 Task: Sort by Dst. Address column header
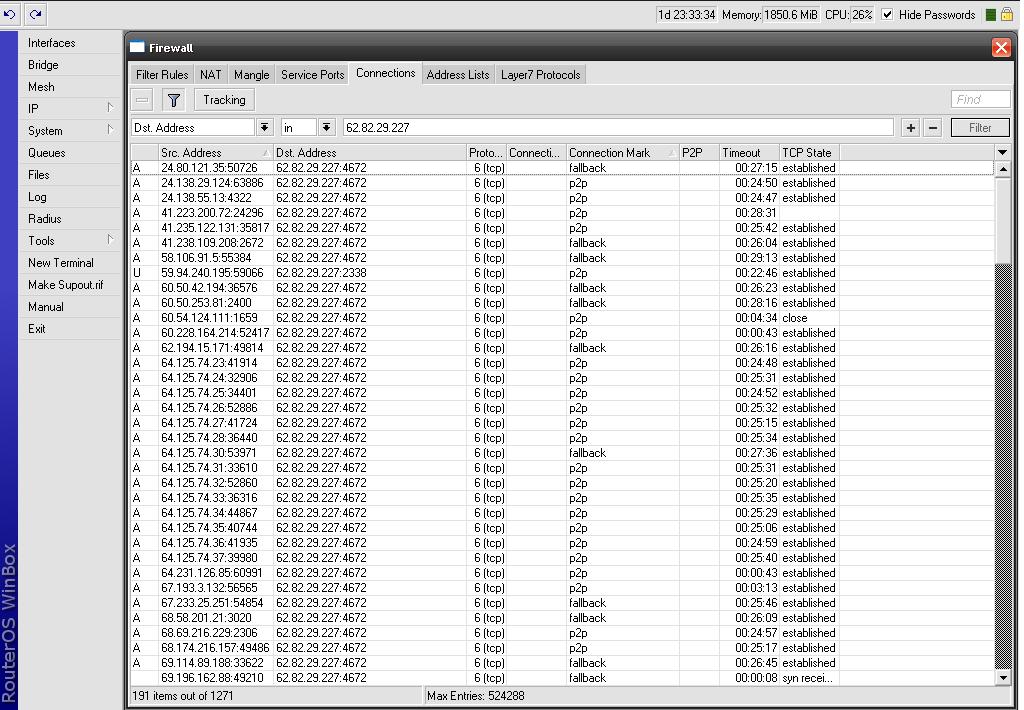370,152
